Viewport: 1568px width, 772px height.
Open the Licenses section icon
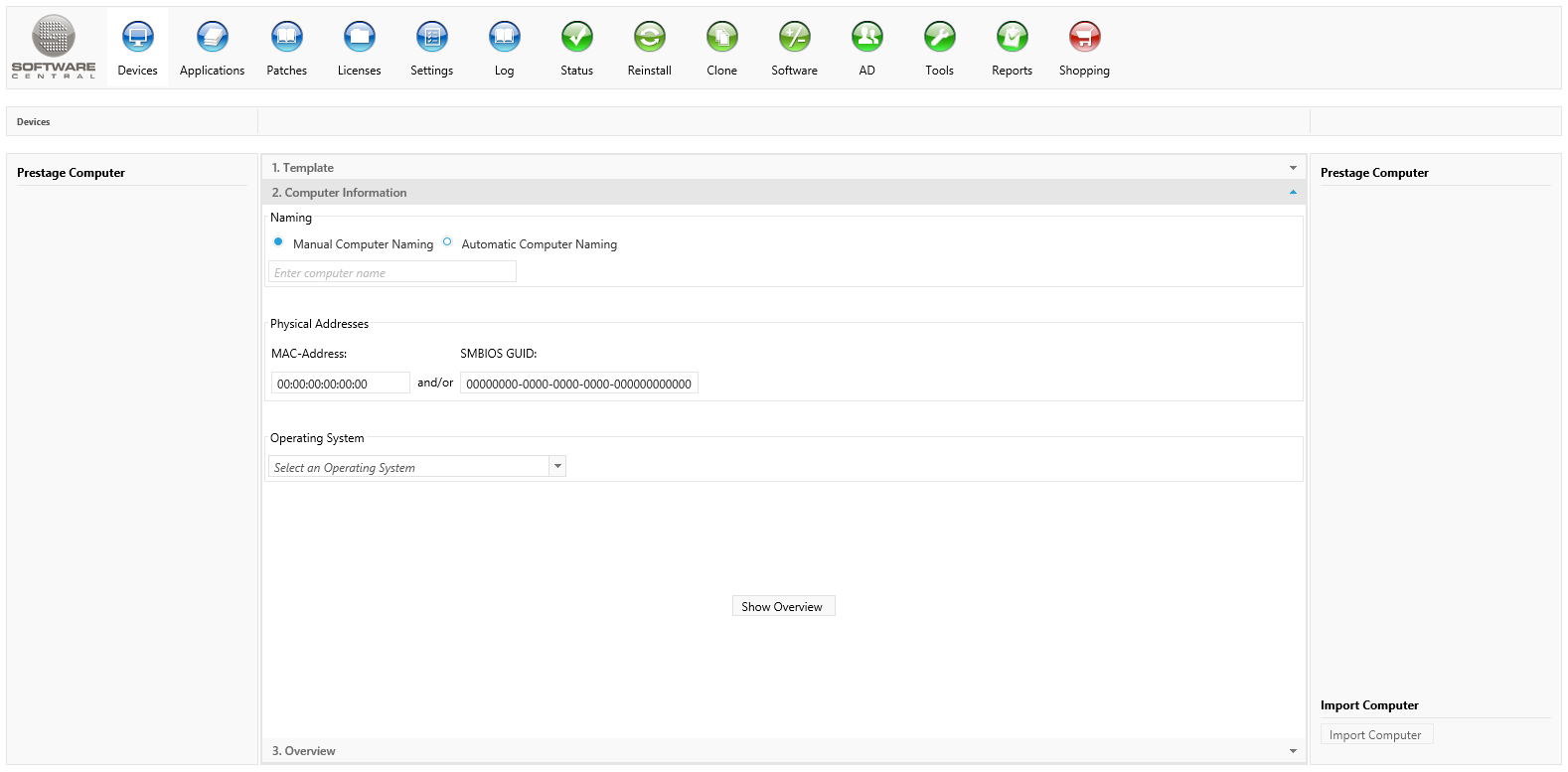359,39
